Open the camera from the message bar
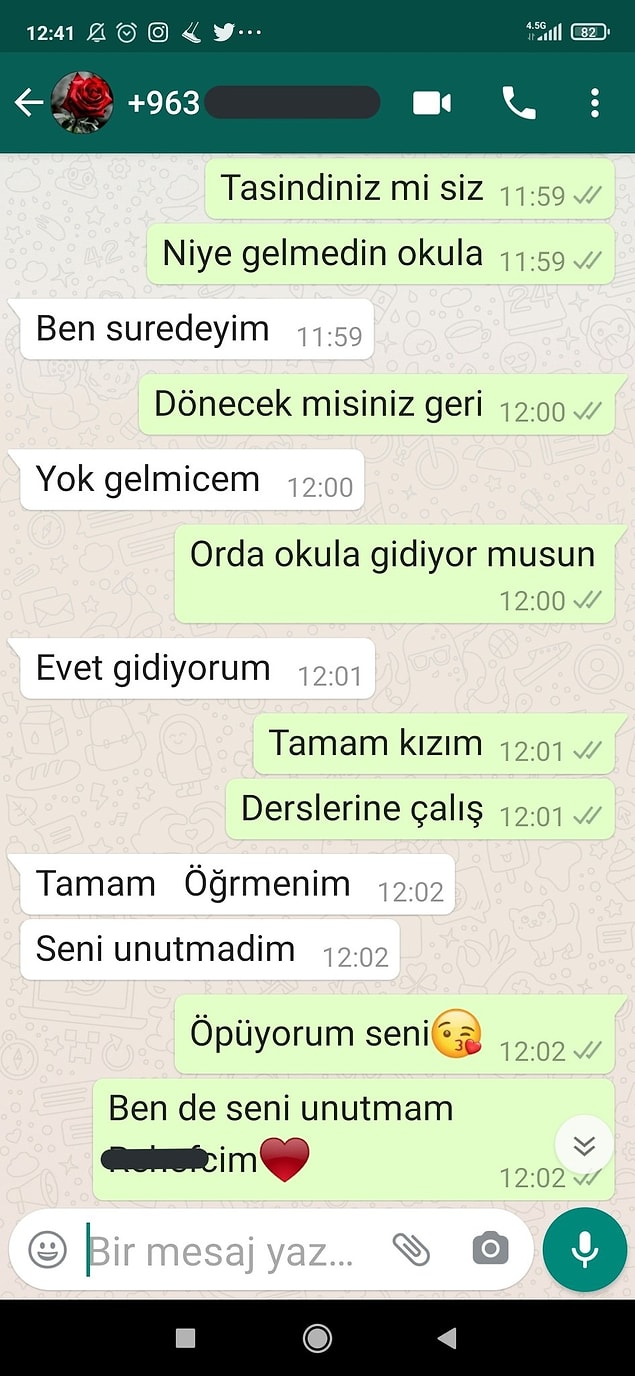635x1376 pixels. click(490, 1249)
